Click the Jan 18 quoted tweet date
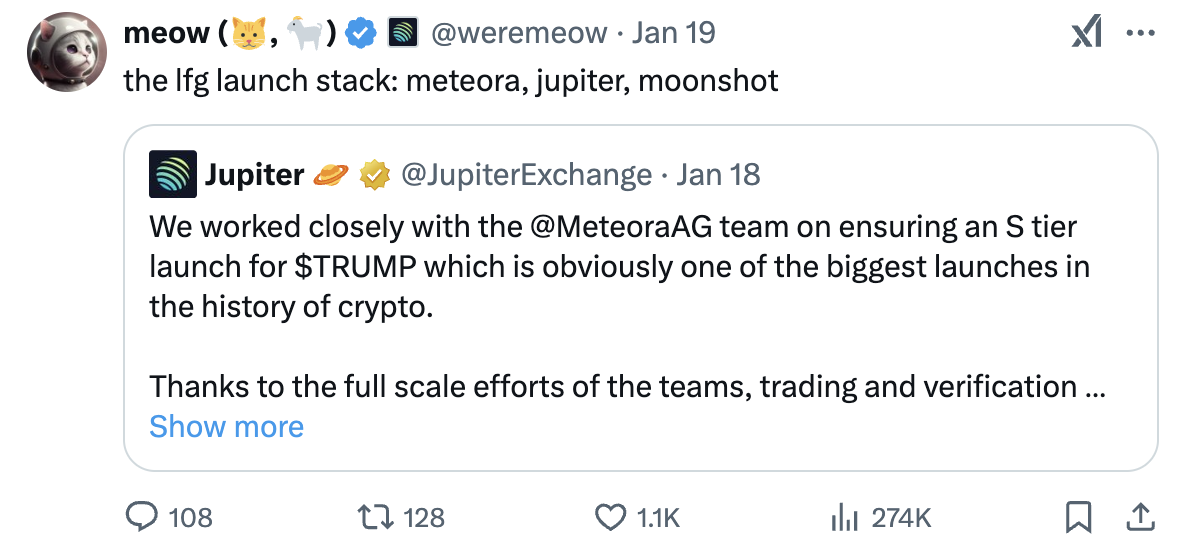 (718, 176)
